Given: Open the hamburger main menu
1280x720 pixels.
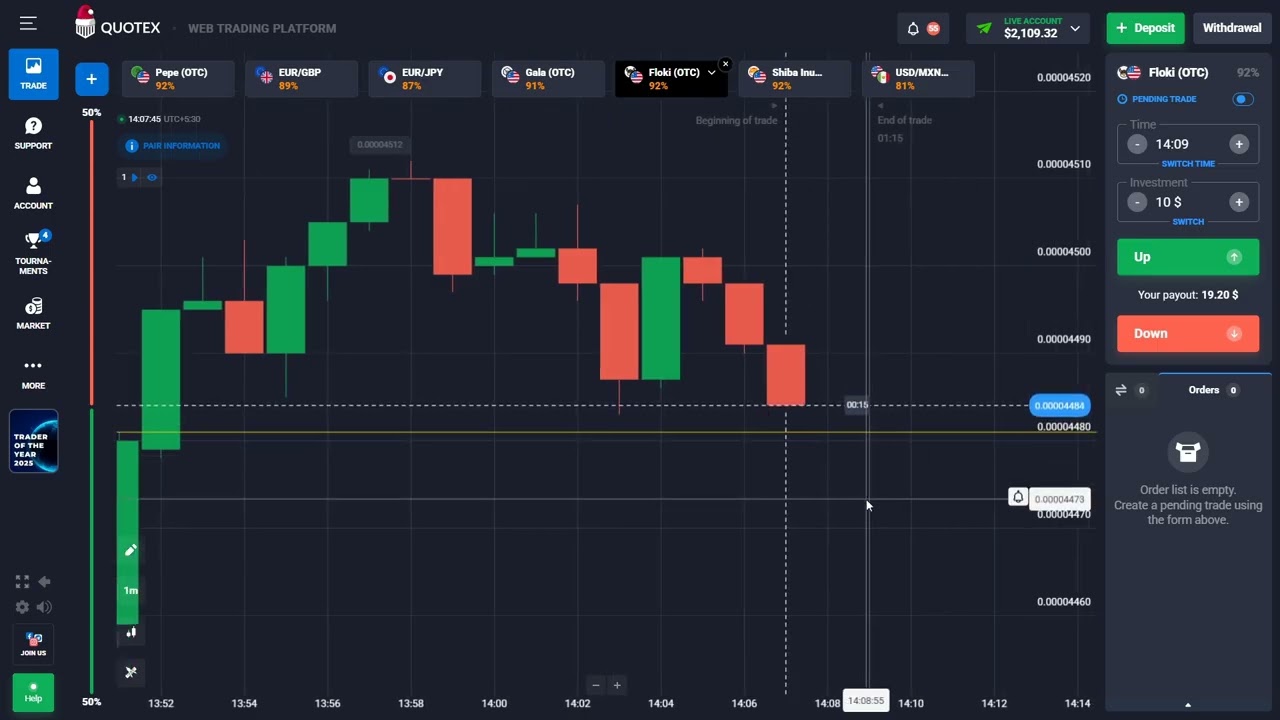Looking at the screenshot, I should click(x=28, y=23).
